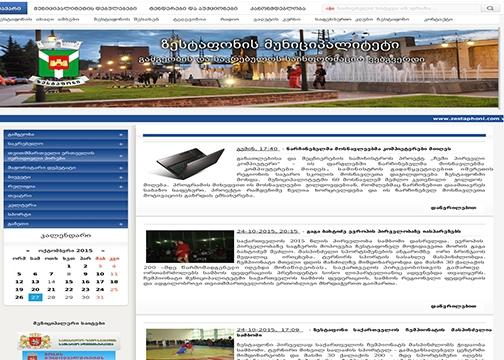This screenshot has height=360, width=504.
Task: Open the sports hall article thumbnail
Action: tap(190, 344)
